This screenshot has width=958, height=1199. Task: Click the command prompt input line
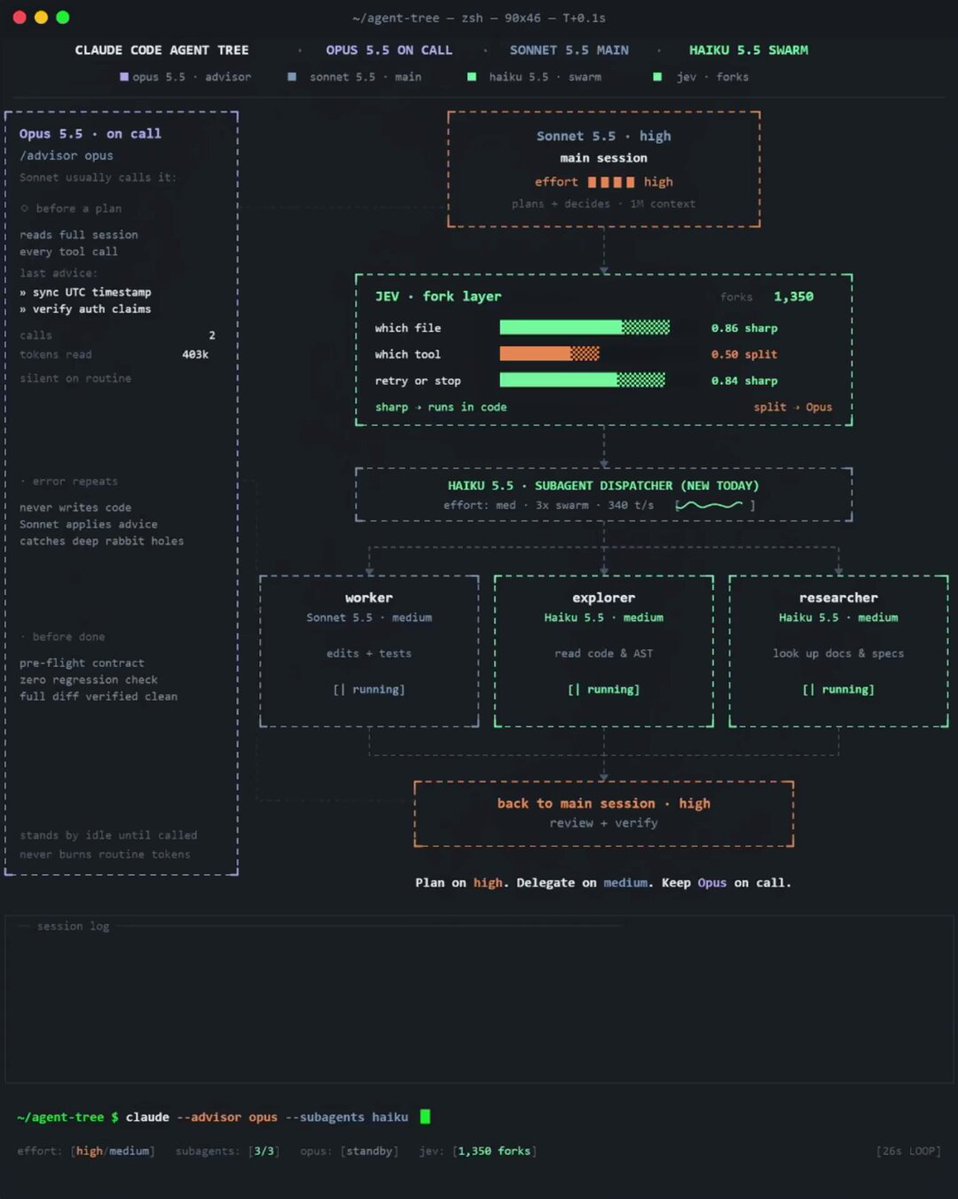pos(223,1116)
